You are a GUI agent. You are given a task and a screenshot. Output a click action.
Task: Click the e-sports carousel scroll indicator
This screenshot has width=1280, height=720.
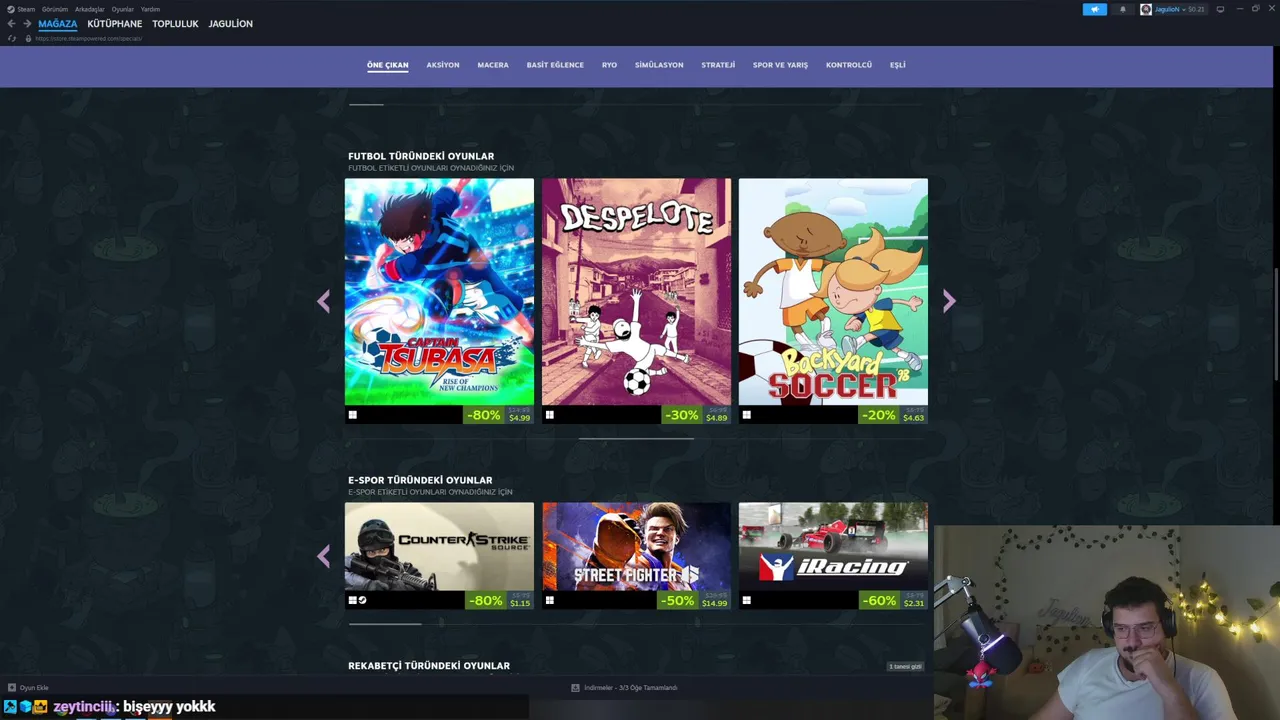coord(385,623)
